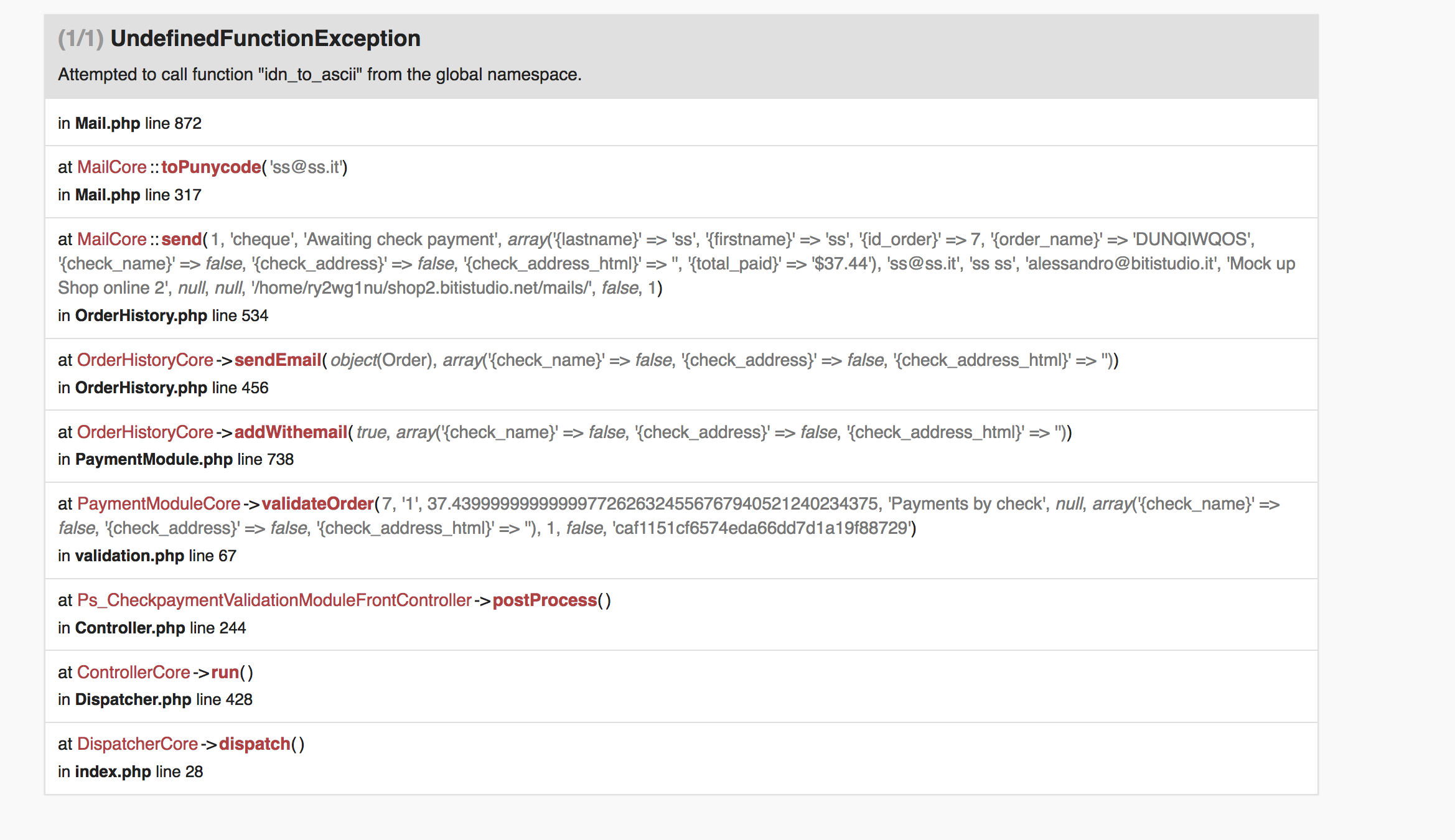Click the idn_to_ascii error message text
The image size is (1455, 840).
pos(319,75)
